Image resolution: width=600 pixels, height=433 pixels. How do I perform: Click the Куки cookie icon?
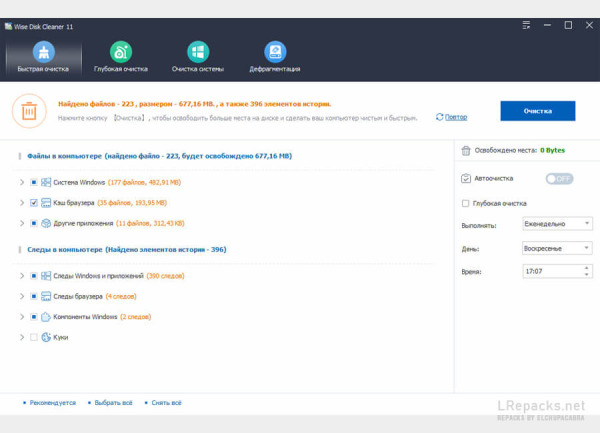coord(46,337)
